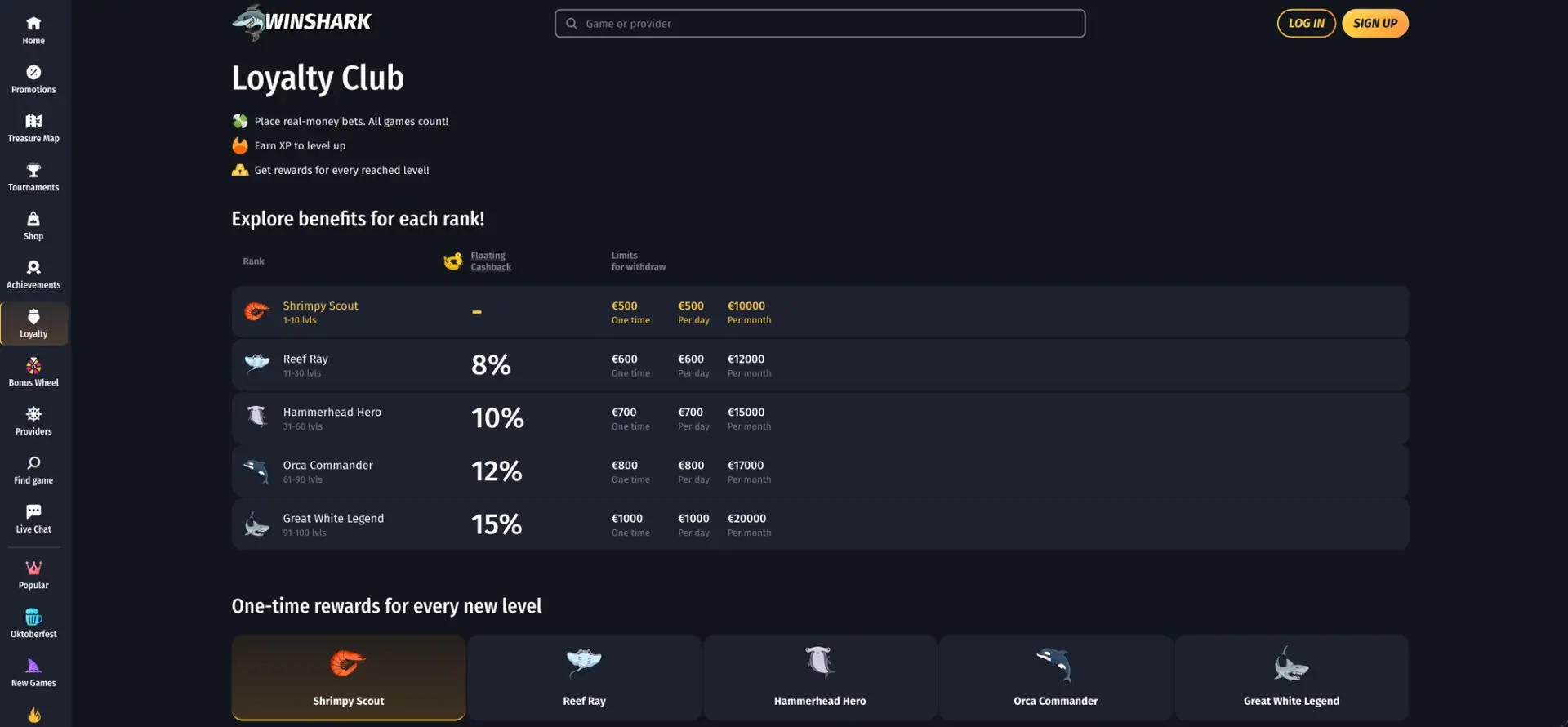View the Tournaments page
1568x727 pixels.
(33, 177)
